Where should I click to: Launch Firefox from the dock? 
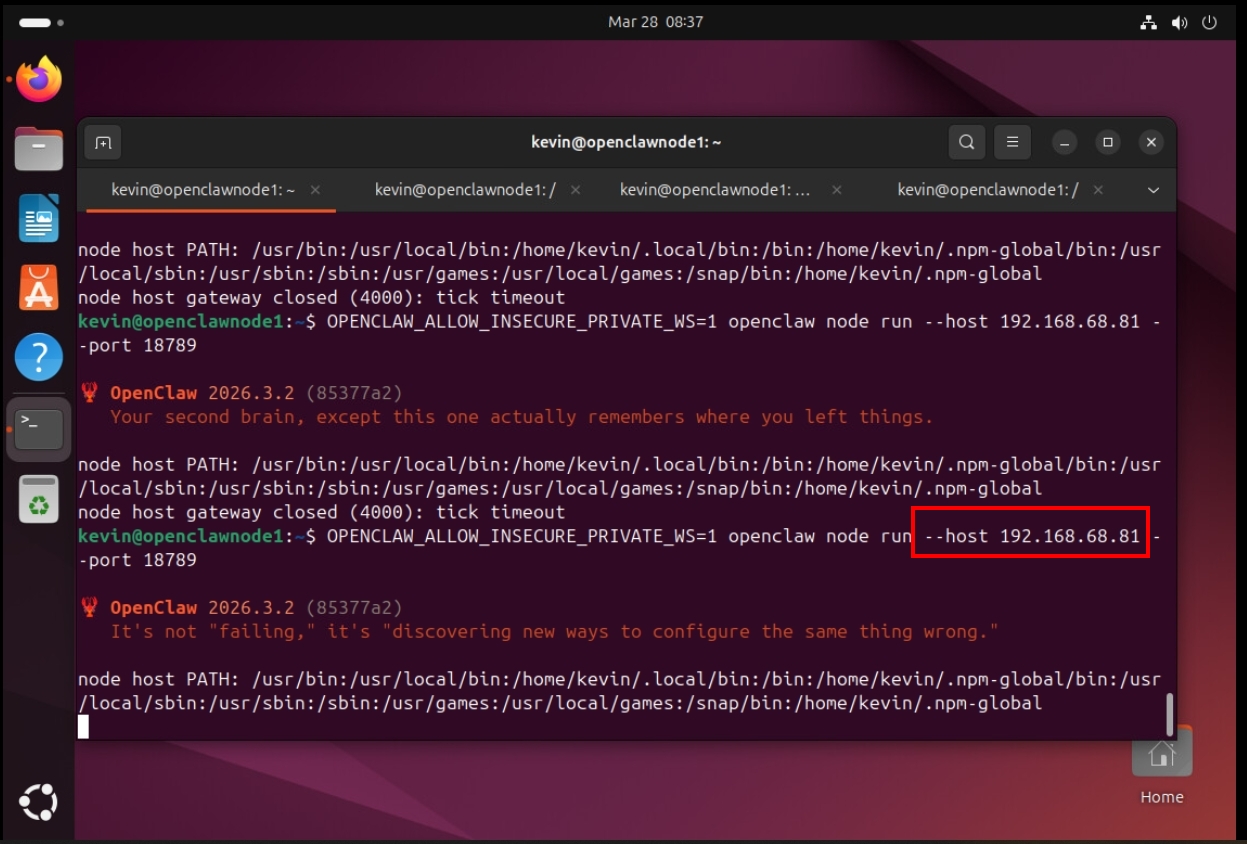(39, 80)
